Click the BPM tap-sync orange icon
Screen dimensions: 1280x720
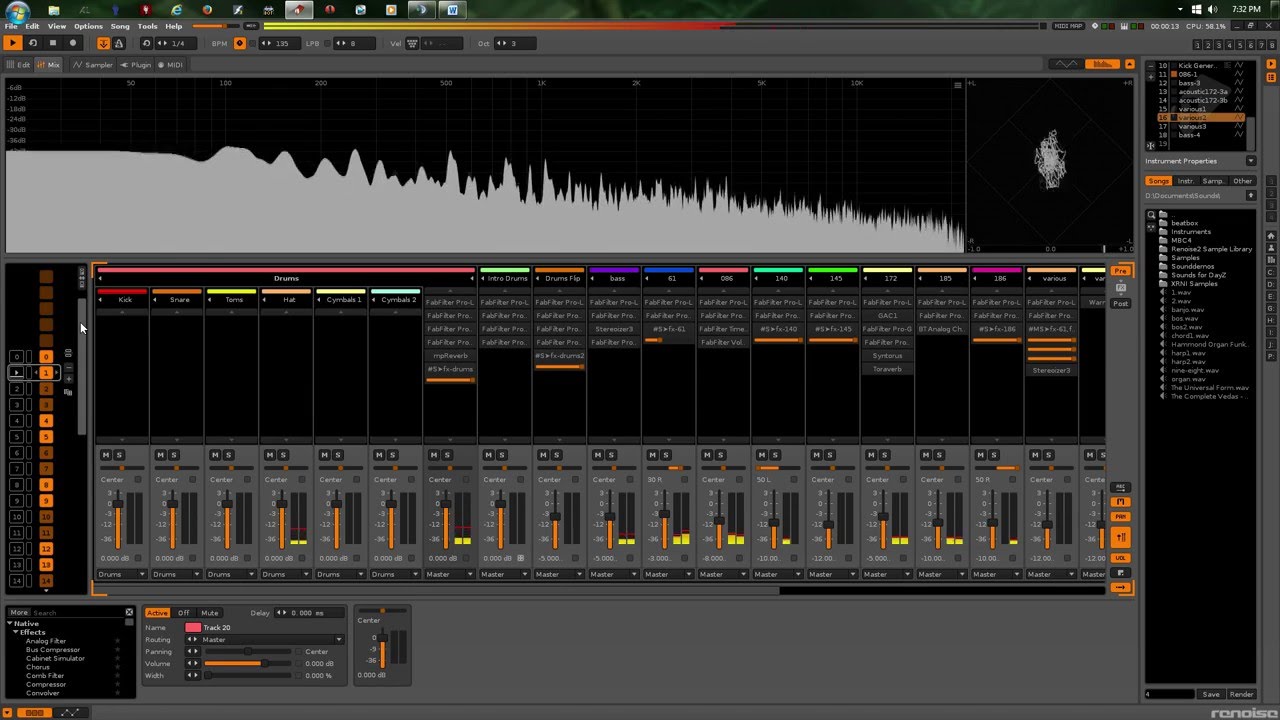click(239, 43)
